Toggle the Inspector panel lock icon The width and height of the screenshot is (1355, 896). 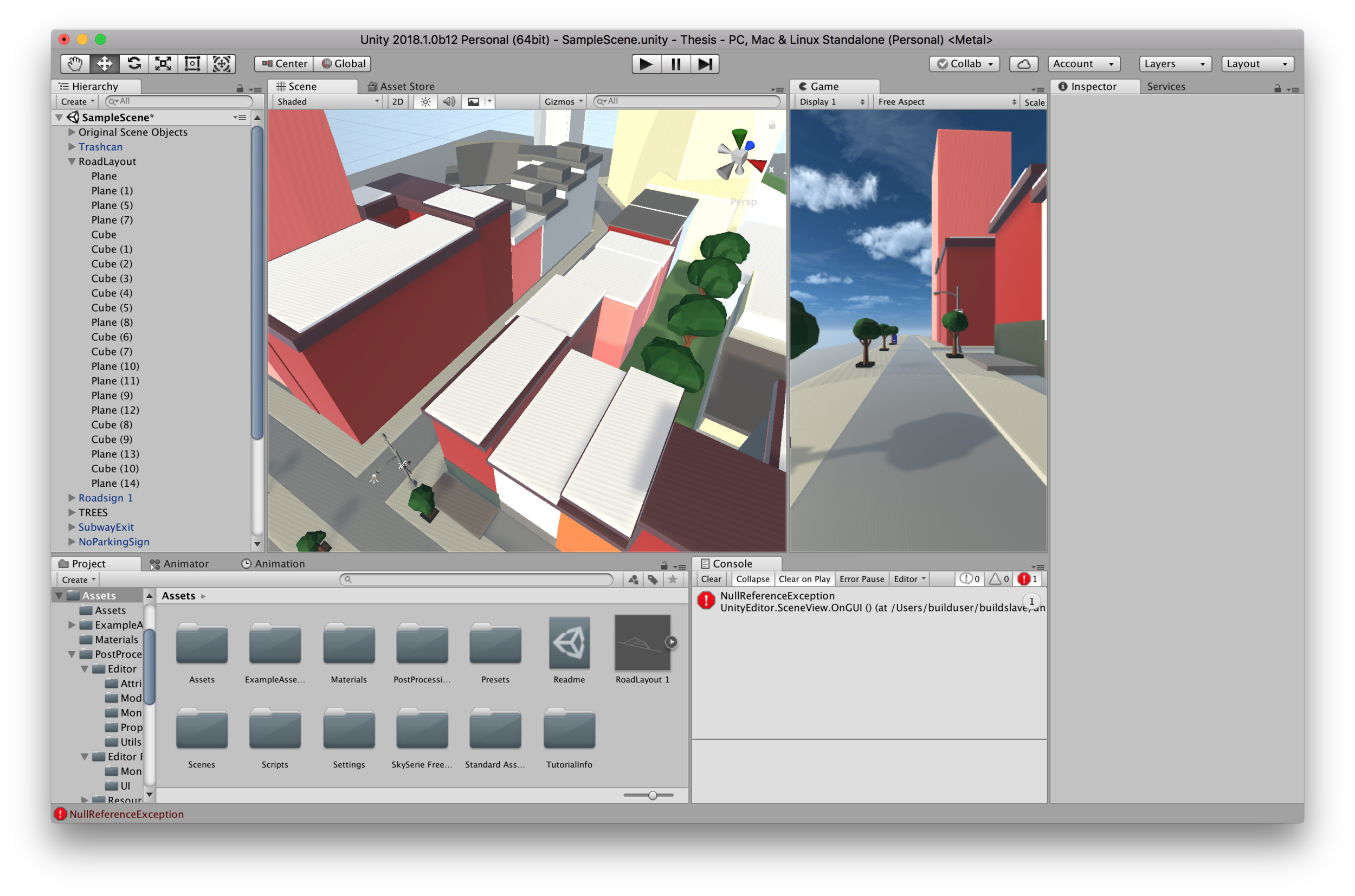pos(1277,88)
